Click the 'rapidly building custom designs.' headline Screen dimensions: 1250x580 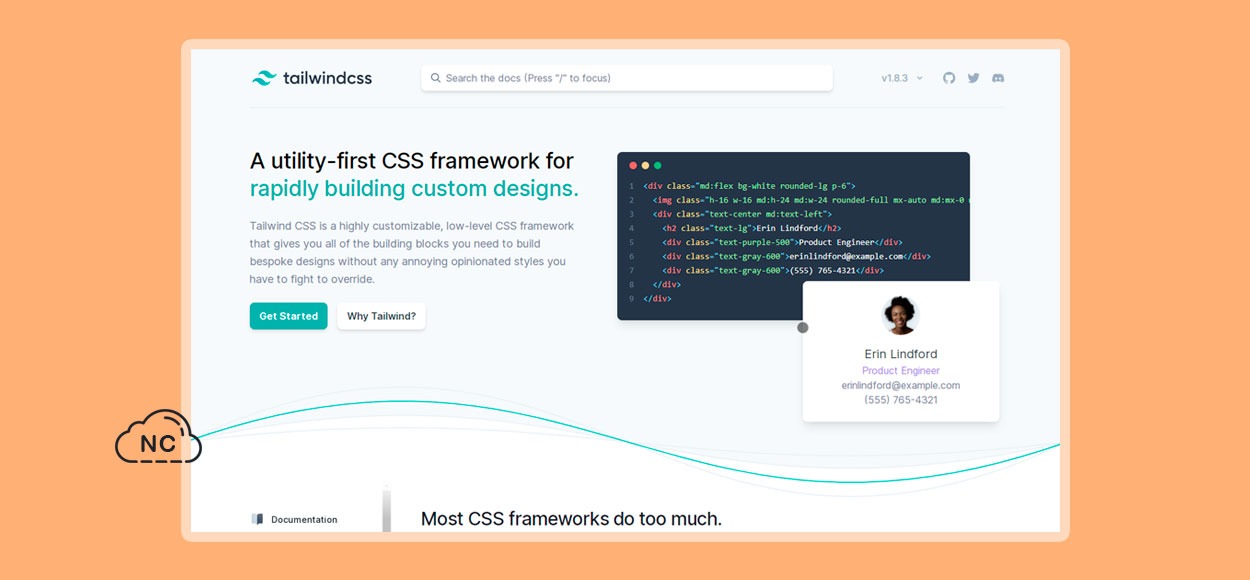(x=414, y=189)
